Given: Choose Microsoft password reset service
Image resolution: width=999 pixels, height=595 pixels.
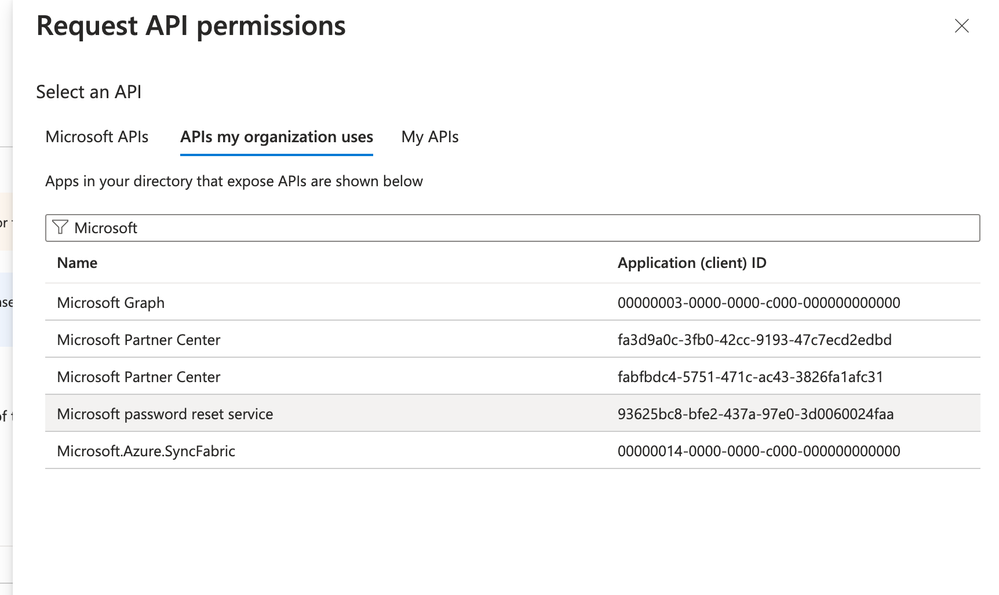Looking at the screenshot, I should (x=165, y=414).
